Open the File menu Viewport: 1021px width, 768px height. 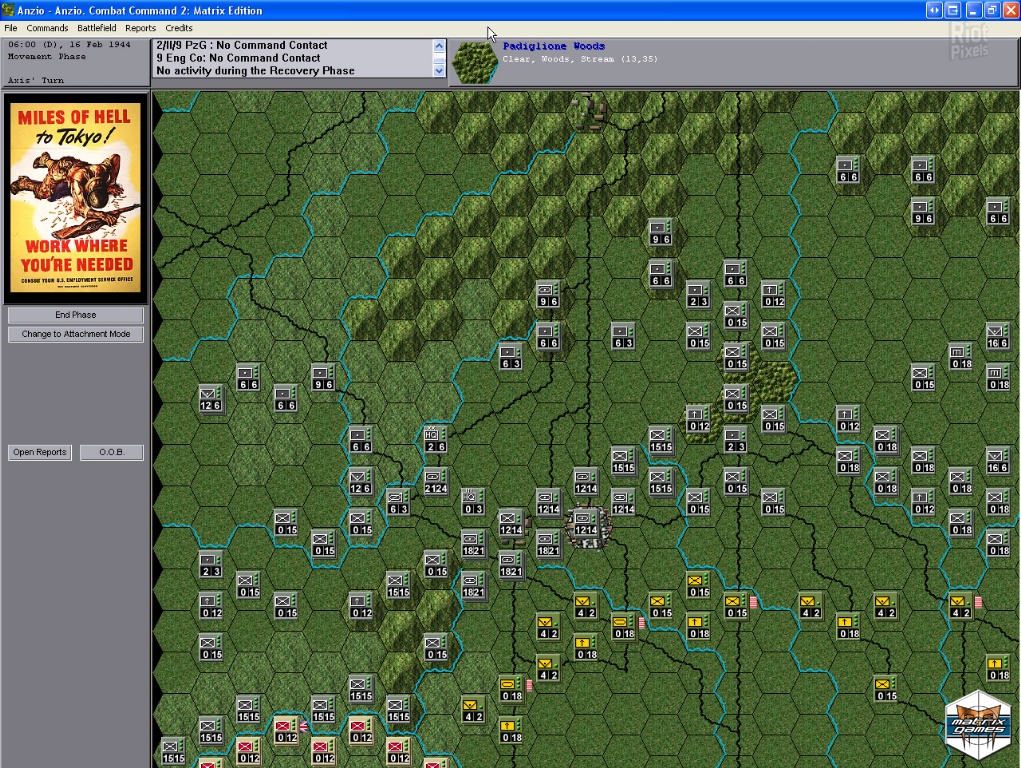tap(11, 28)
